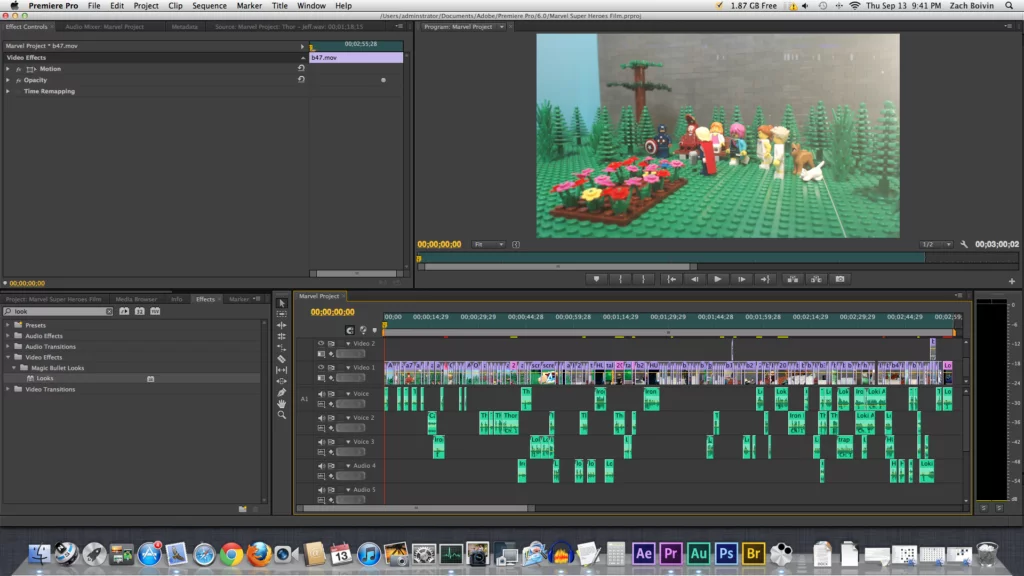Open Program monitor settings wrench
The image size is (1024, 576).
pyautogui.click(x=964, y=244)
